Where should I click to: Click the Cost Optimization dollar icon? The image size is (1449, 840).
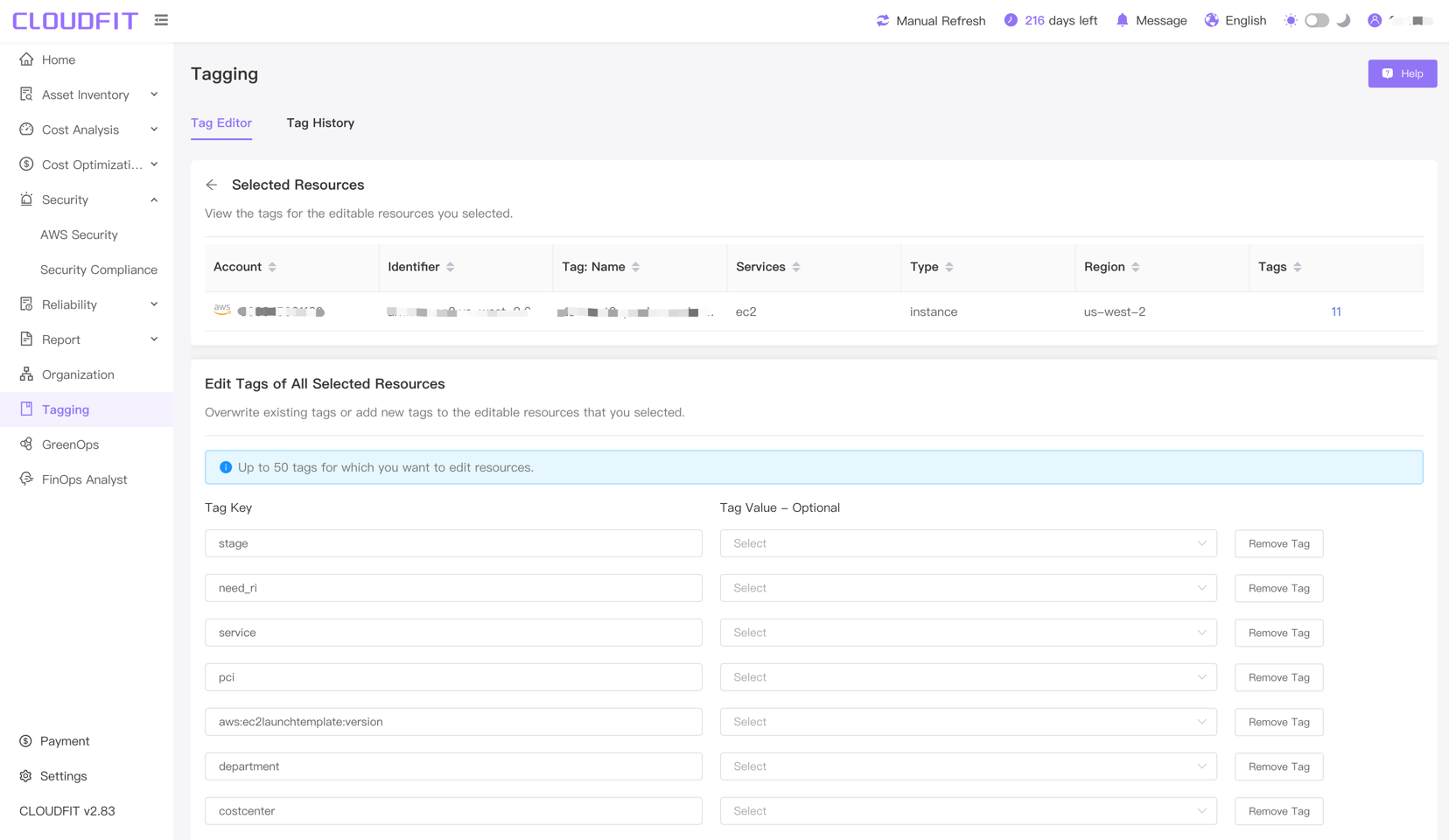pyautogui.click(x=26, y=164)
